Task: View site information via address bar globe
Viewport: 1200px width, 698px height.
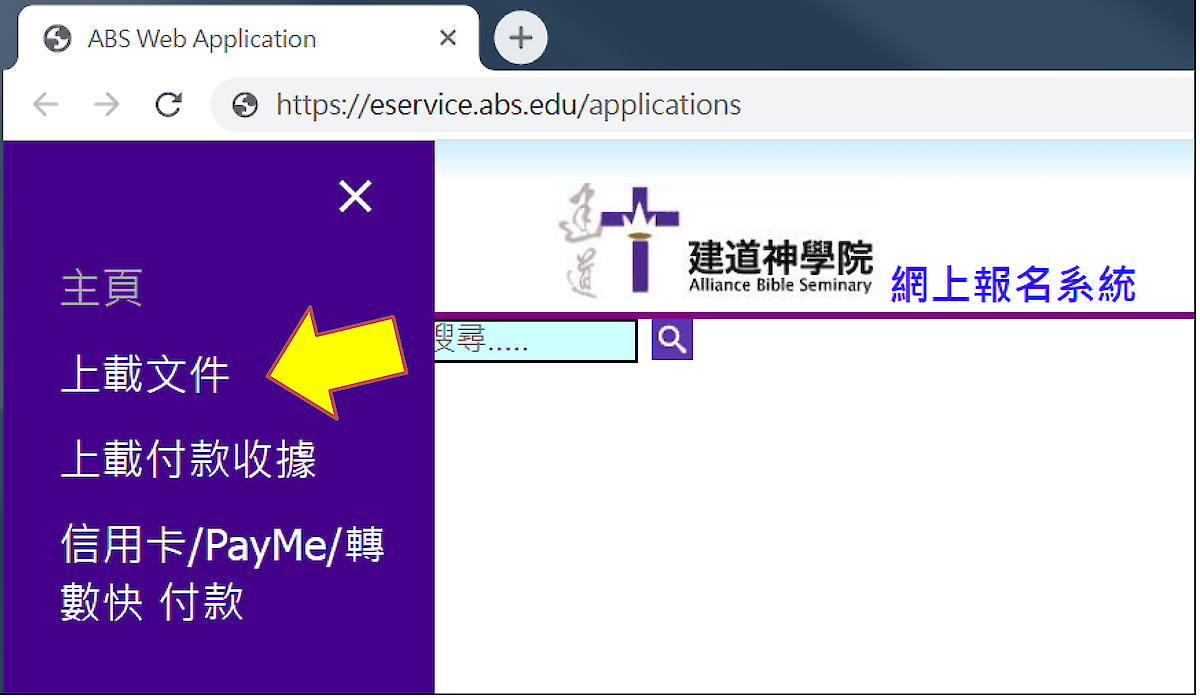Action: click(245, 104)
